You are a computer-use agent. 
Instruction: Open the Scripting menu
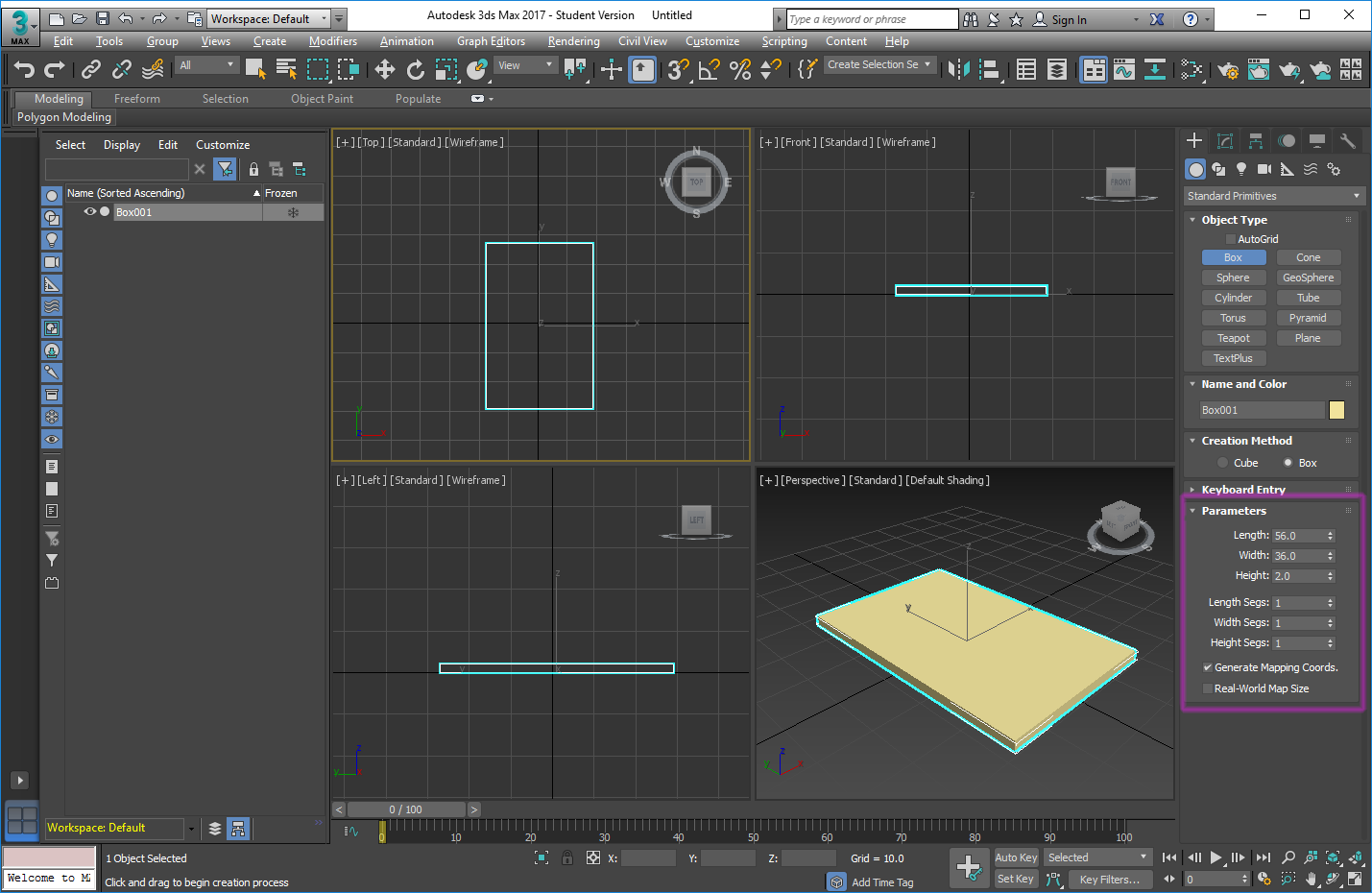click(784, 41)
